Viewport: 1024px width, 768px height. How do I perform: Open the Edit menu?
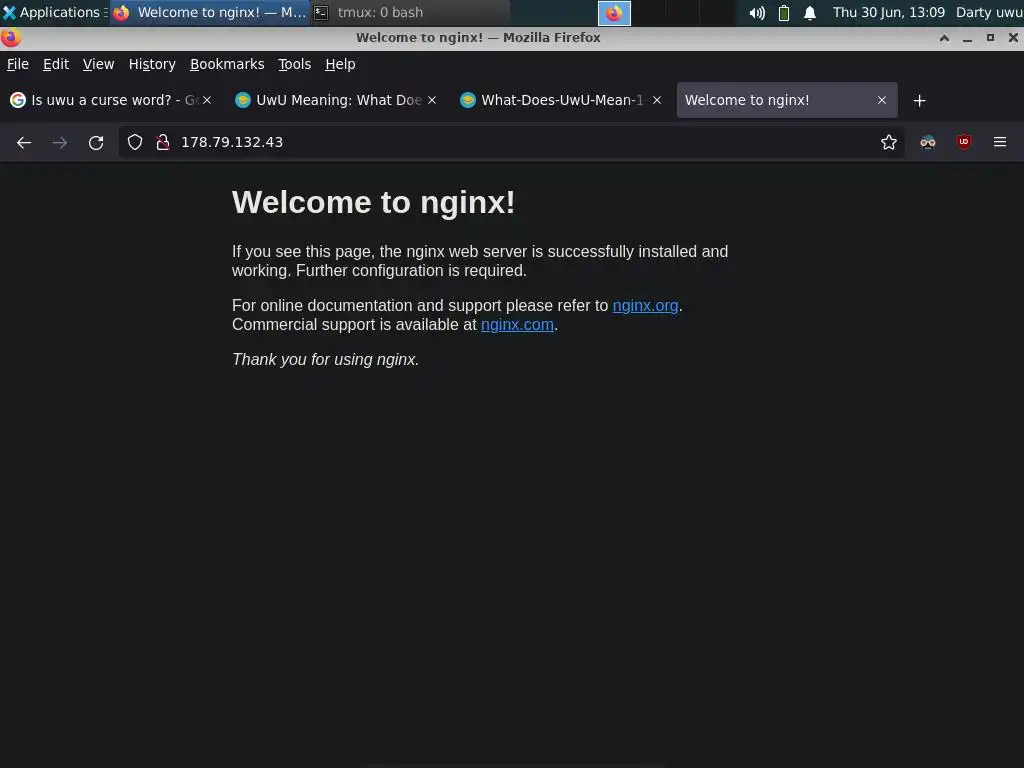56,64
